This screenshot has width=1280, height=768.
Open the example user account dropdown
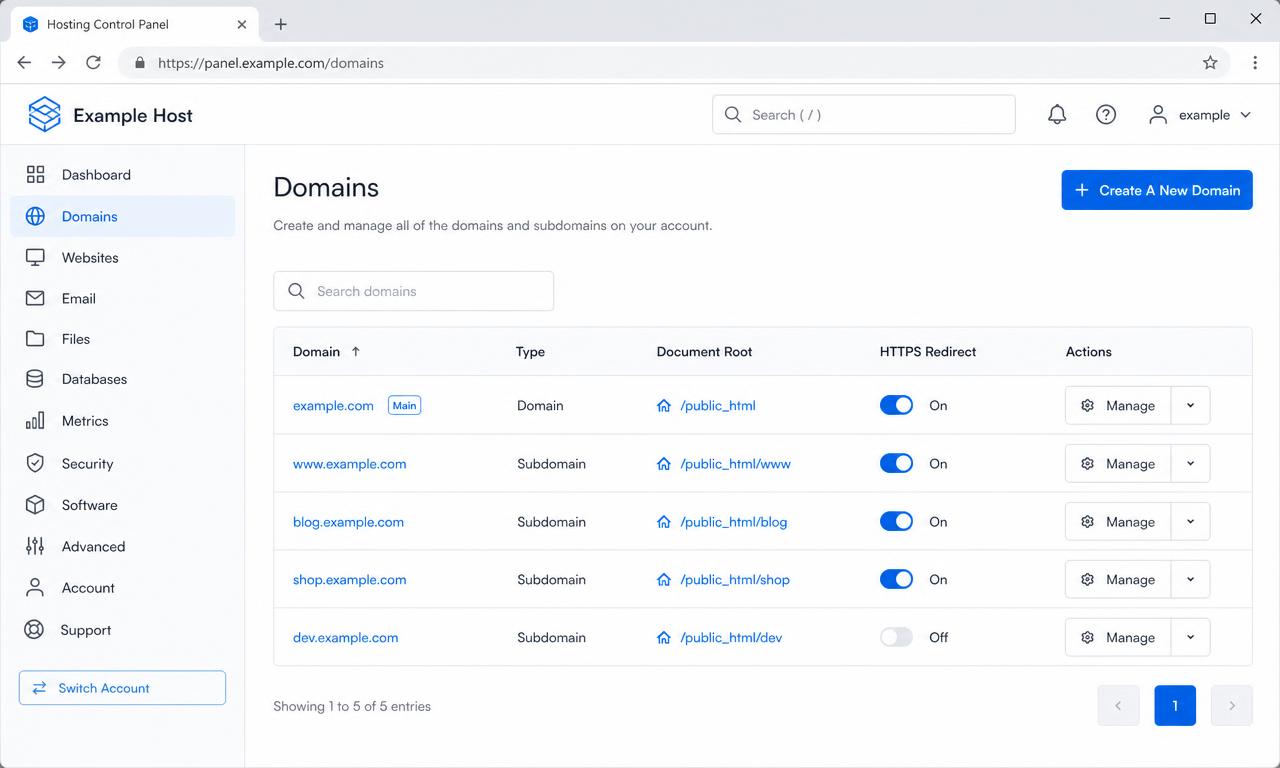point(1200,115)
